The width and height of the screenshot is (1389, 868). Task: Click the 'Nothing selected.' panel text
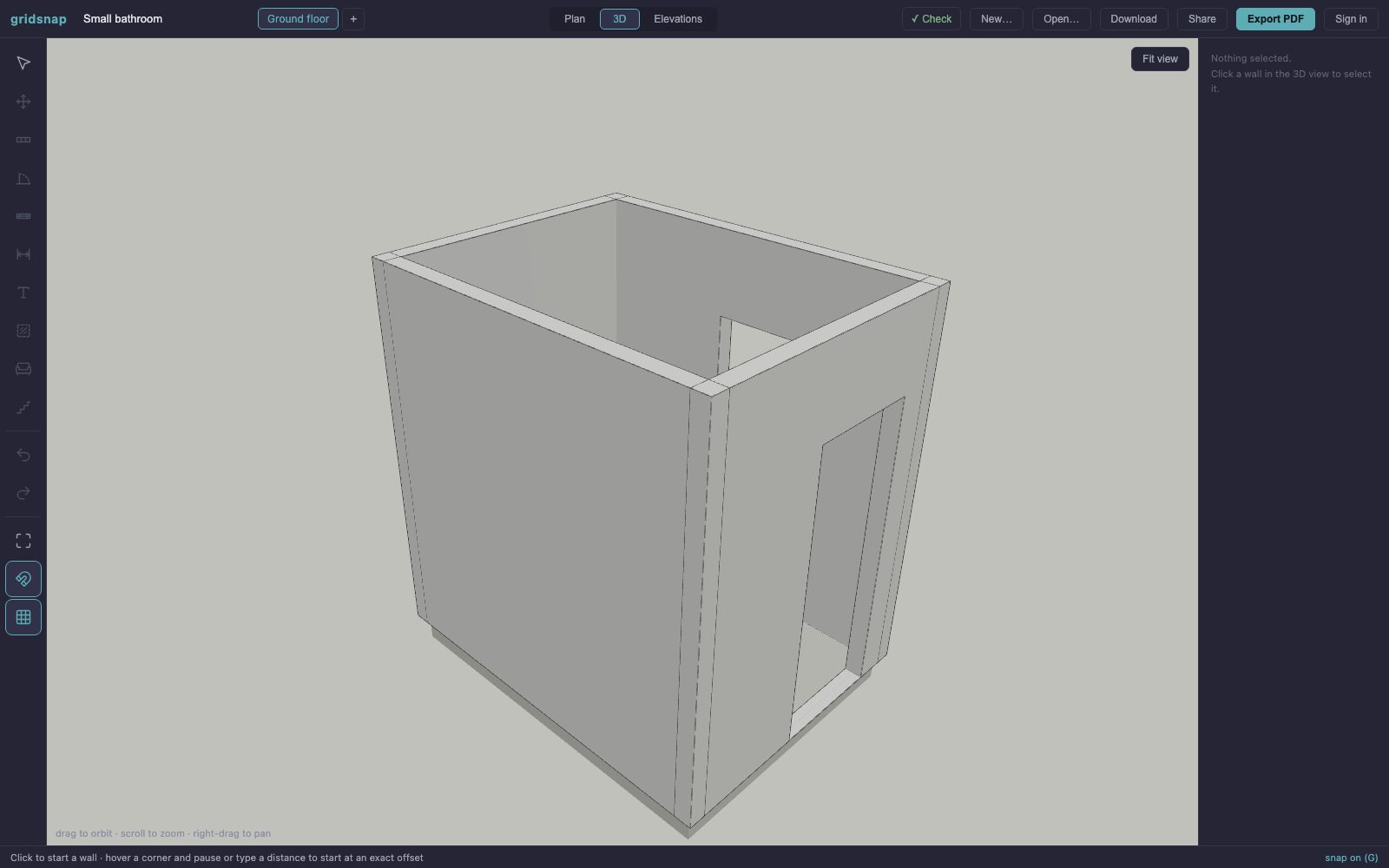(1251, 58)
